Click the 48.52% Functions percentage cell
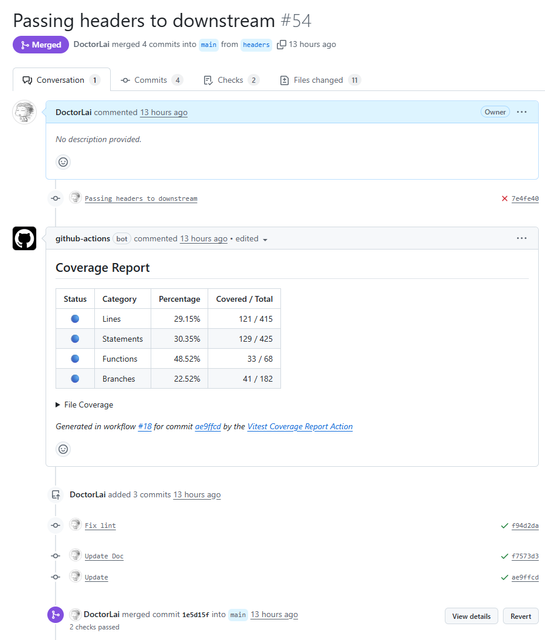 179,359
